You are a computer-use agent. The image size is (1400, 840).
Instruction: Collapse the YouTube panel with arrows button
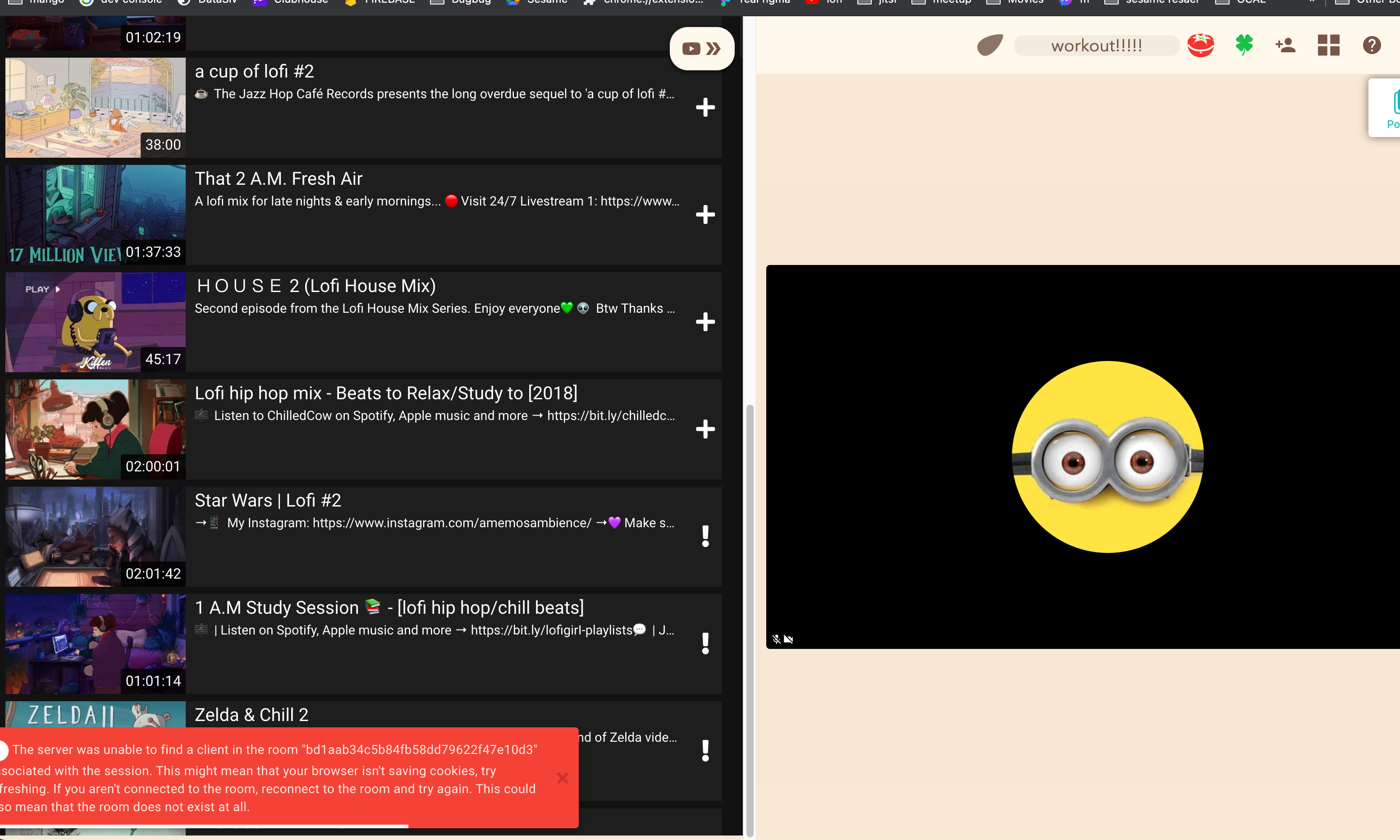point(702,49)
